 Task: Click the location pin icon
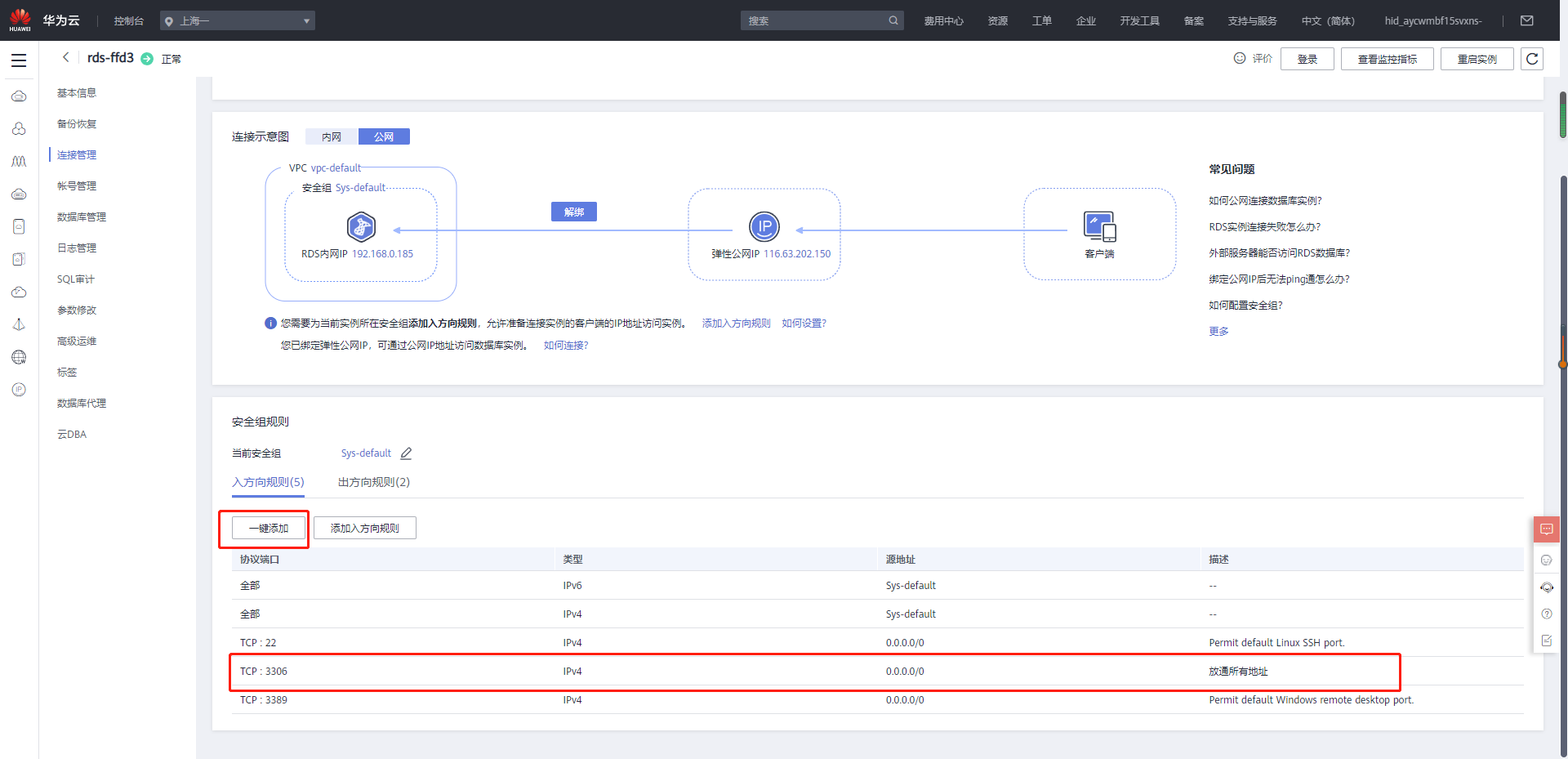169,21
